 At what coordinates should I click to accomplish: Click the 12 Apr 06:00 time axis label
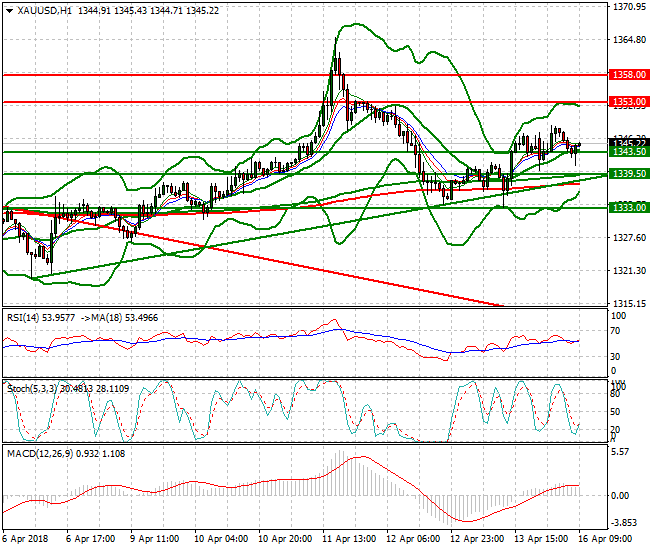(x=413, y=539)
